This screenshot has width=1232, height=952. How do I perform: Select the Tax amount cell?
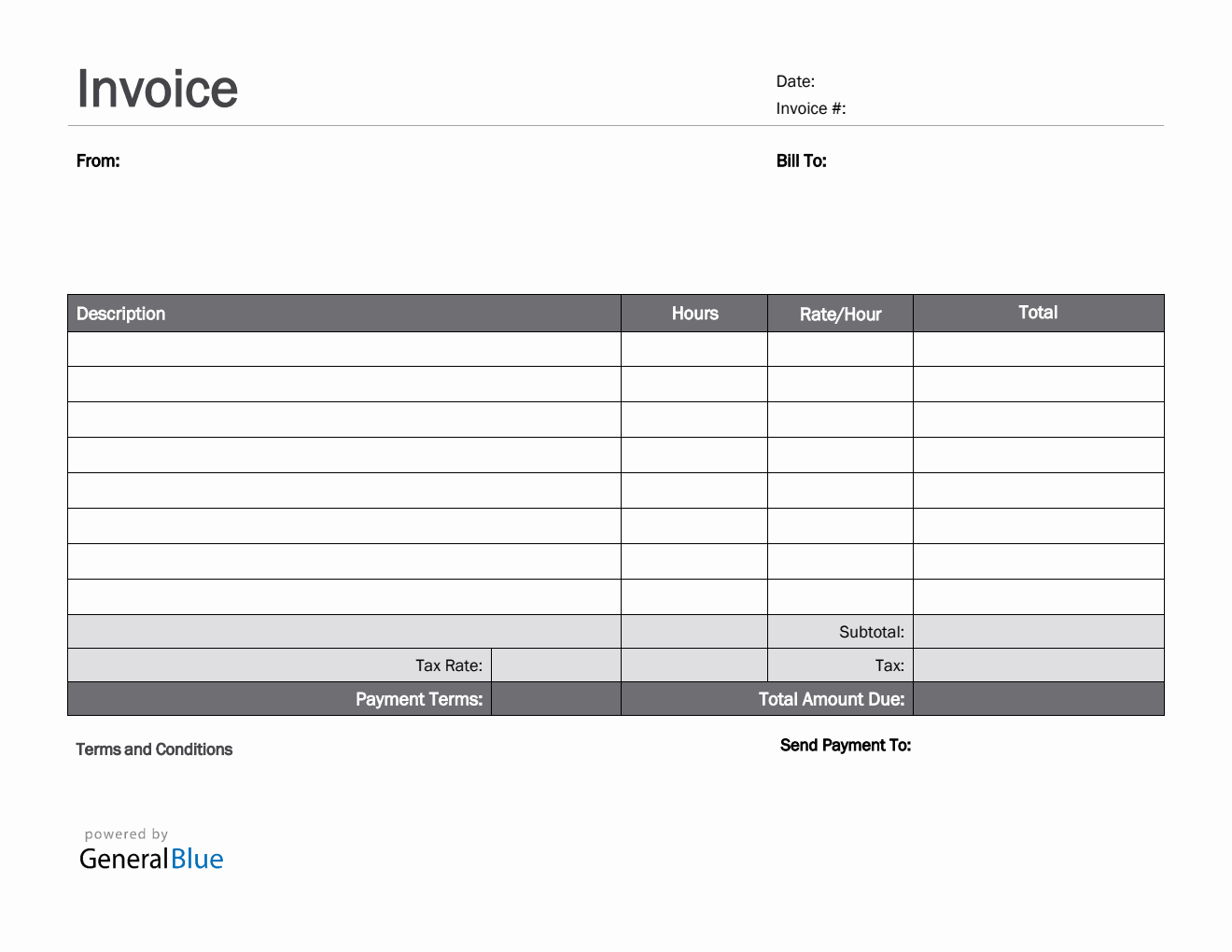(1038, 665)
